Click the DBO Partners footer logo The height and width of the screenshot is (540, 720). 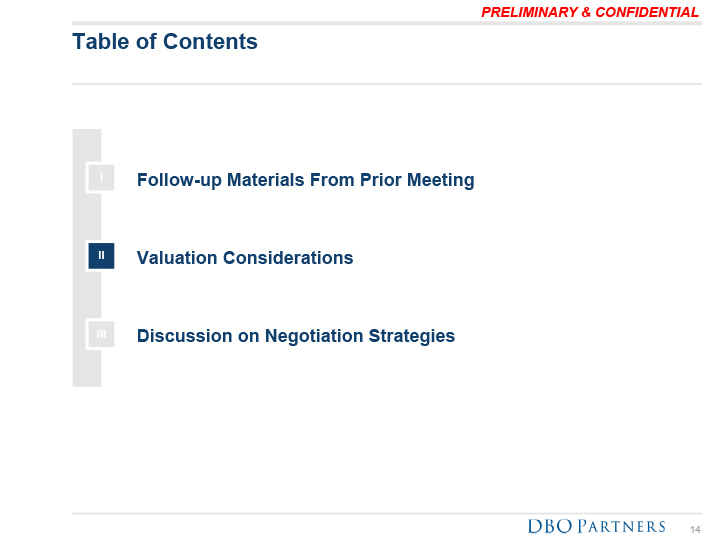596,526
